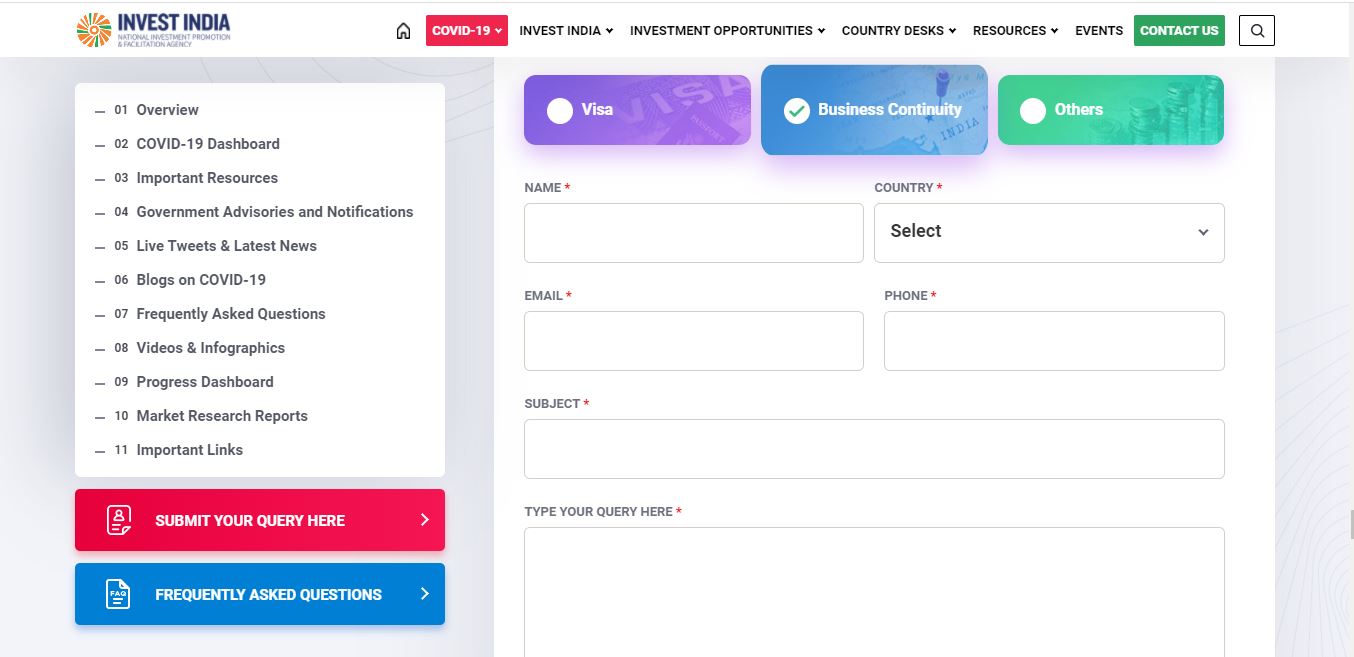The height and width of the screenshot is (657, 1354).
Task: Click into the Email input field
Action: (x=693, y=341)
